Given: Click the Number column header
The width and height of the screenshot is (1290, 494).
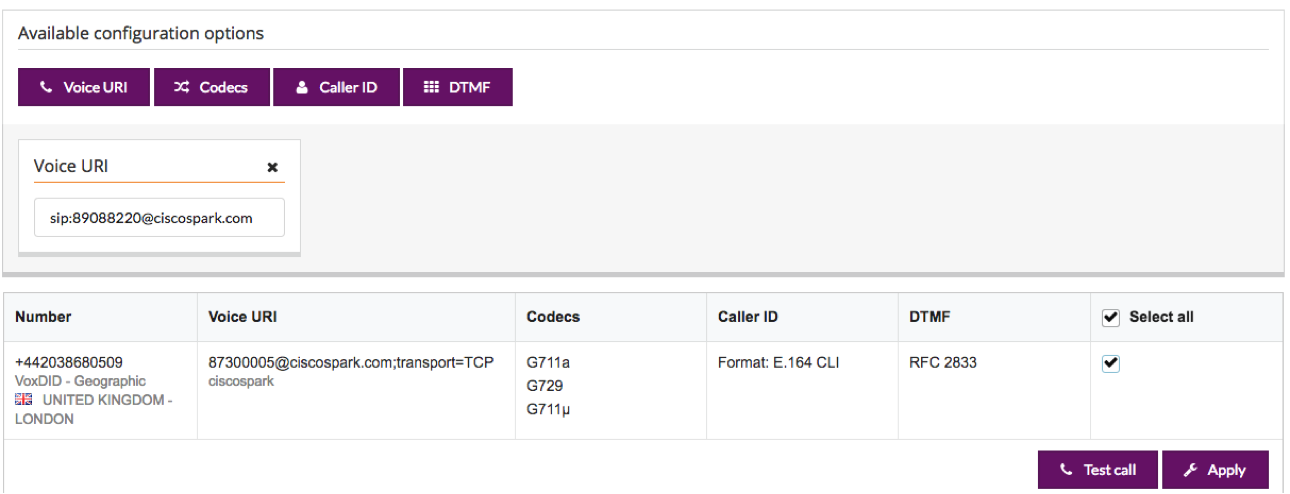Looking at the screenshot, I should (x=43, y=317).
